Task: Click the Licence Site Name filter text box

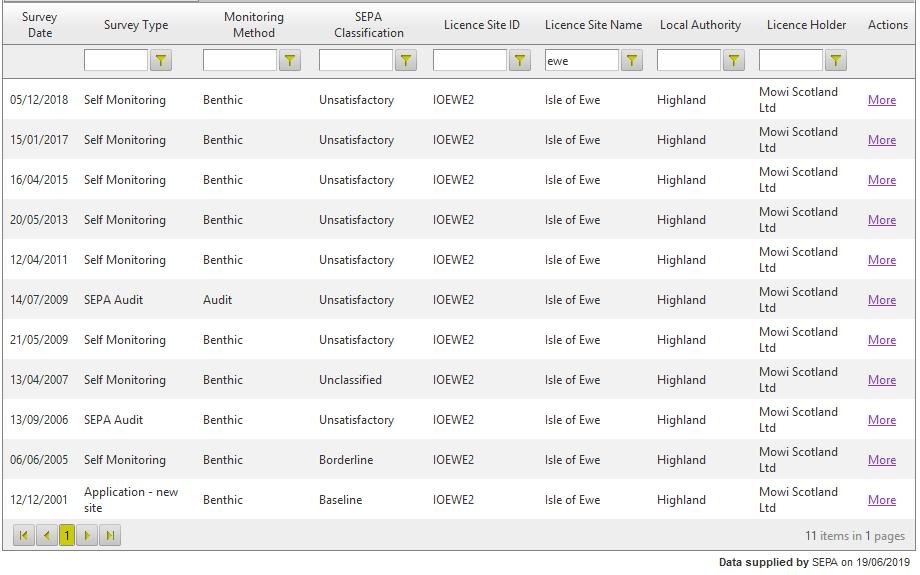Action: tap(581, 61)
